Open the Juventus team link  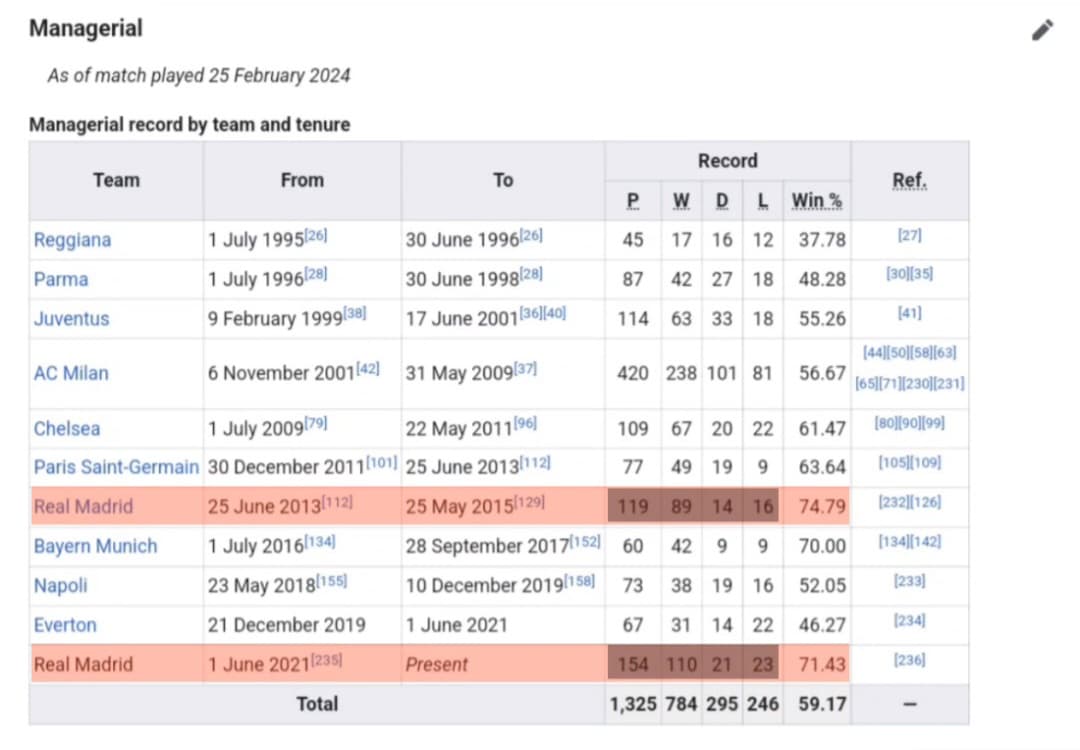(72, 319)
